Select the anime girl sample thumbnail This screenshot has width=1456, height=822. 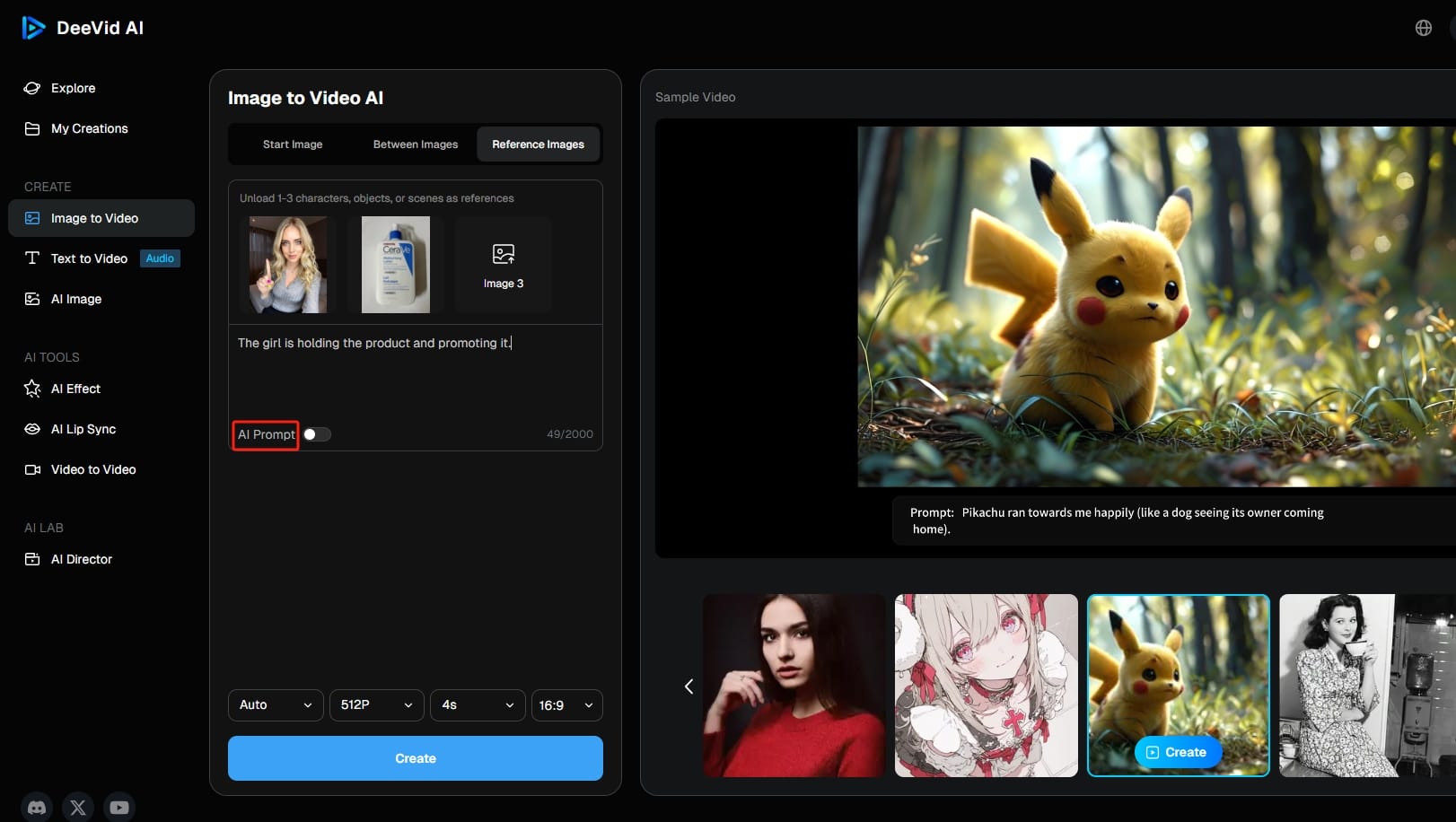[987, 686]
